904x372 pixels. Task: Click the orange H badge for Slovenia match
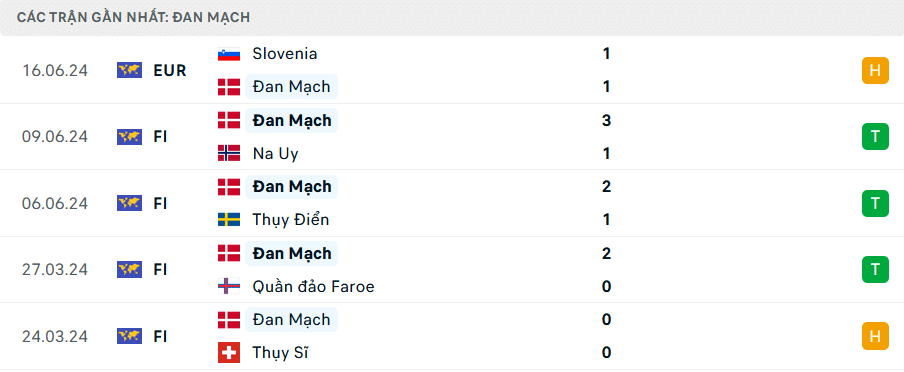tap(875, 70)
